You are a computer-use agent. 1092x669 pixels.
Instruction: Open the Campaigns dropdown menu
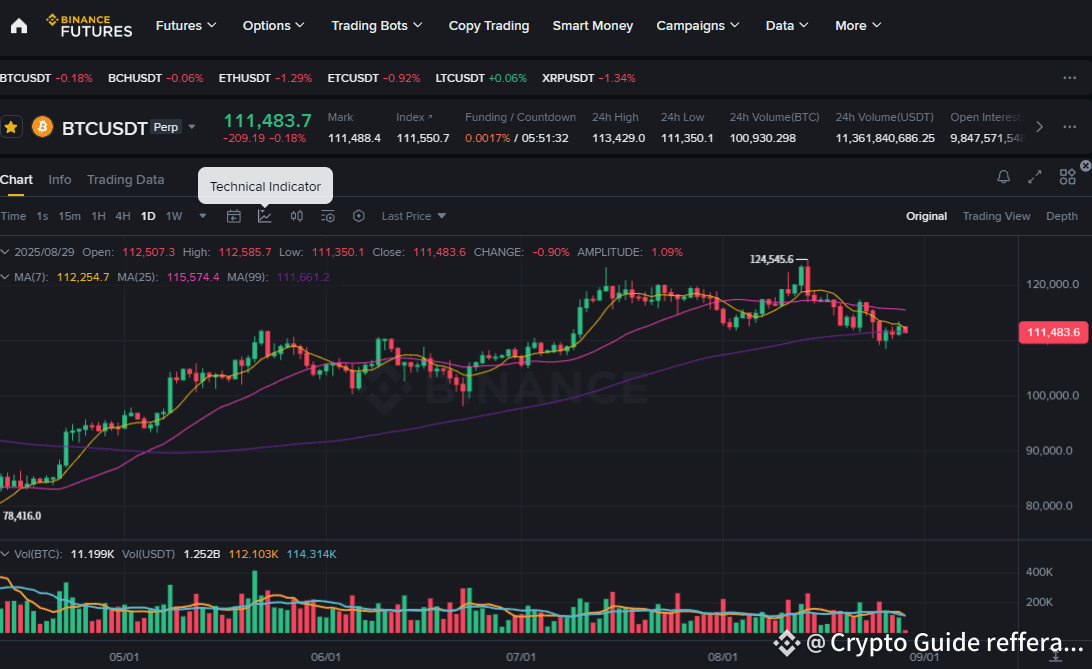(x=698, y=26)
